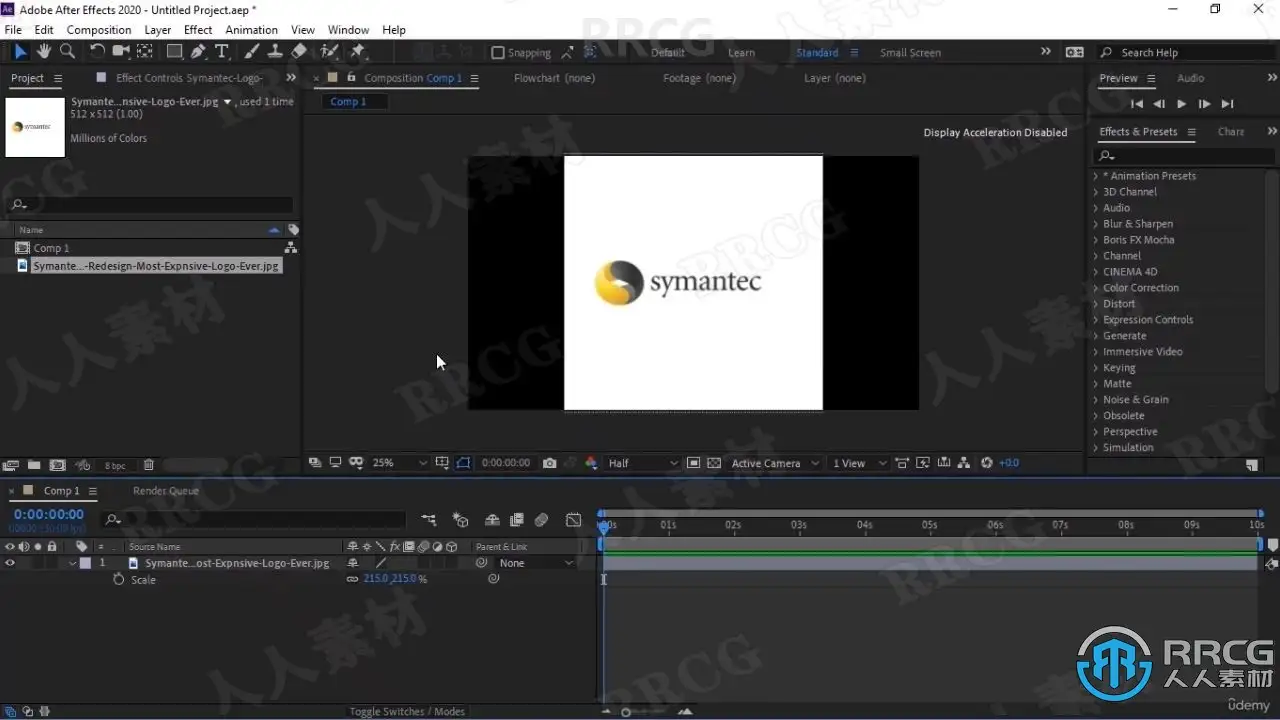
Task: Click the Search Help field
Action: 1186,53
